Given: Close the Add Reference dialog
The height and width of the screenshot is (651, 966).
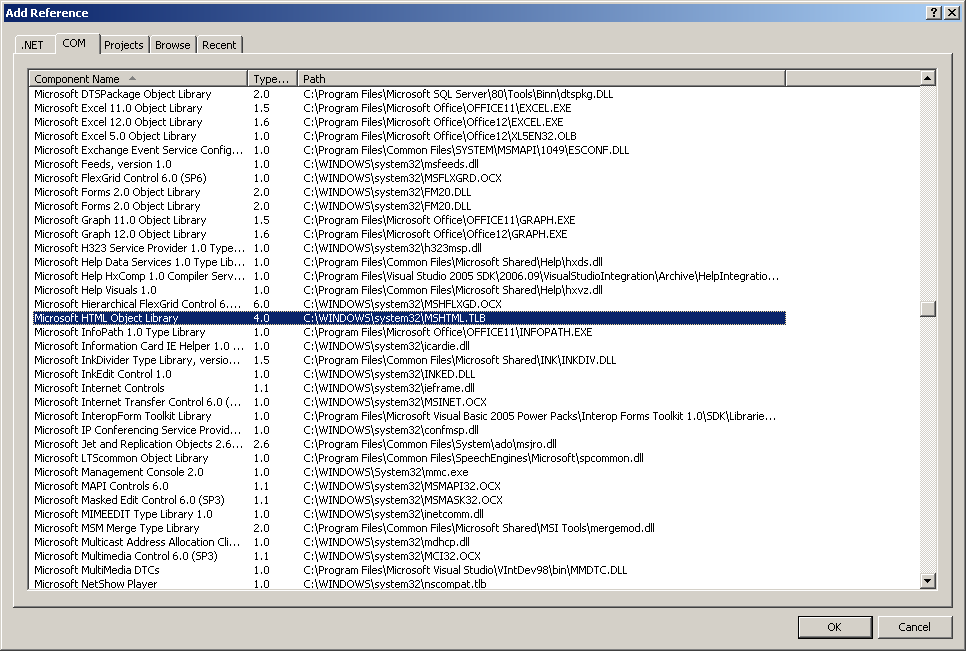Looking at the screenshot, I should pos(951,13).
